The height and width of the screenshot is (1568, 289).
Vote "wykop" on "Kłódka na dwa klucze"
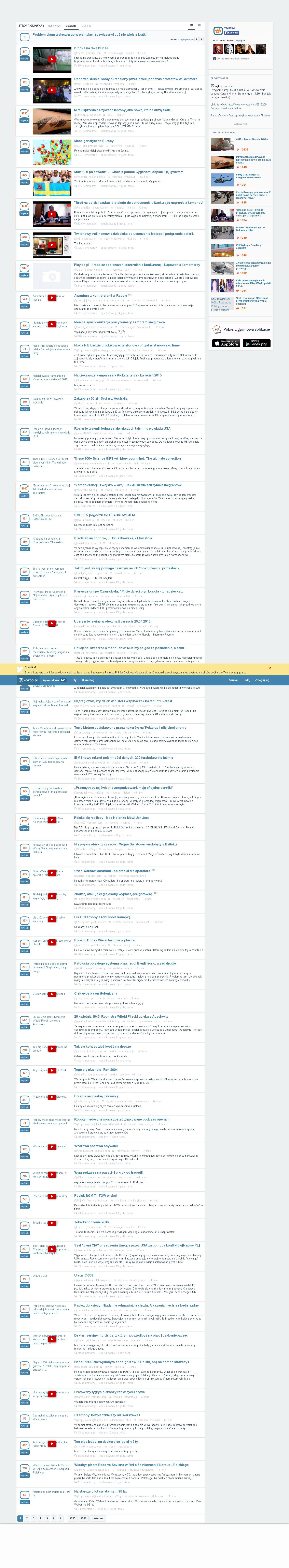tap(24, 58)
